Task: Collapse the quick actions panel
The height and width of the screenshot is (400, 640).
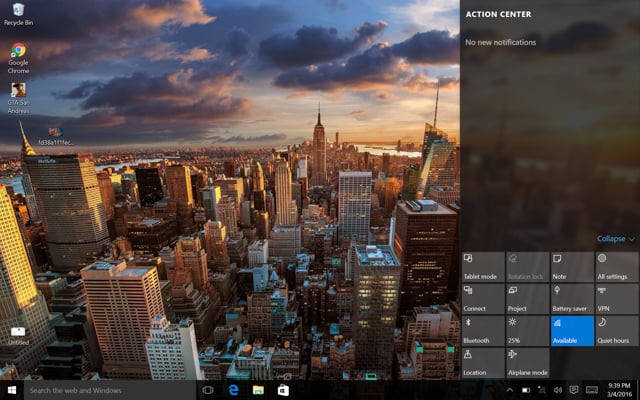Action: tap(616, 239)
